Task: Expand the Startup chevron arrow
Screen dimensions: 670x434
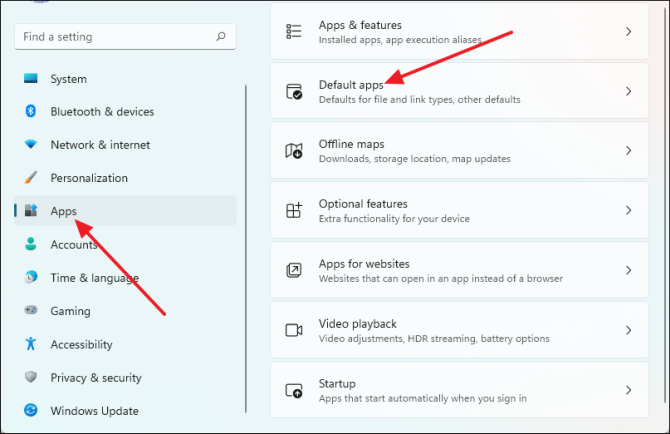Action: click(628, 390)
